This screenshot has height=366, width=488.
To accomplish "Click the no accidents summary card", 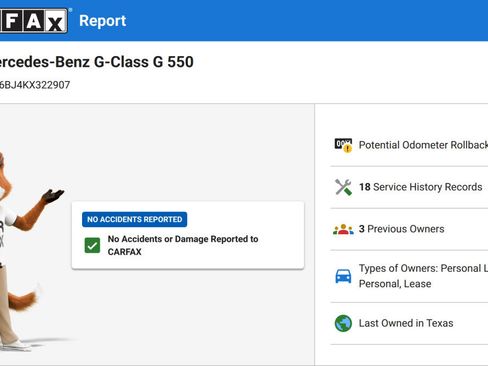I will click(188, 235).
